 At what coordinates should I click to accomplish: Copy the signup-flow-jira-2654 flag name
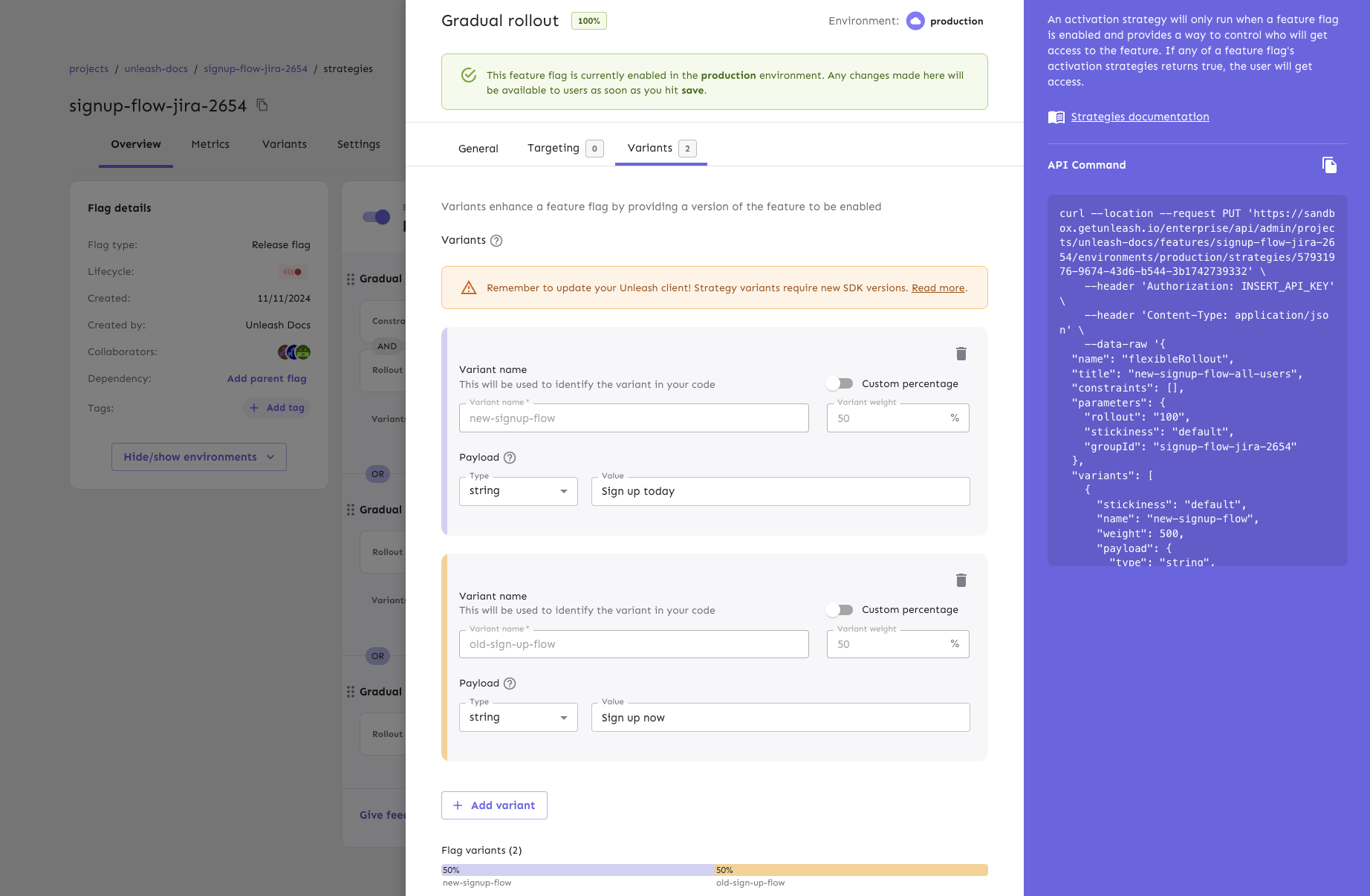pos(262,105)
